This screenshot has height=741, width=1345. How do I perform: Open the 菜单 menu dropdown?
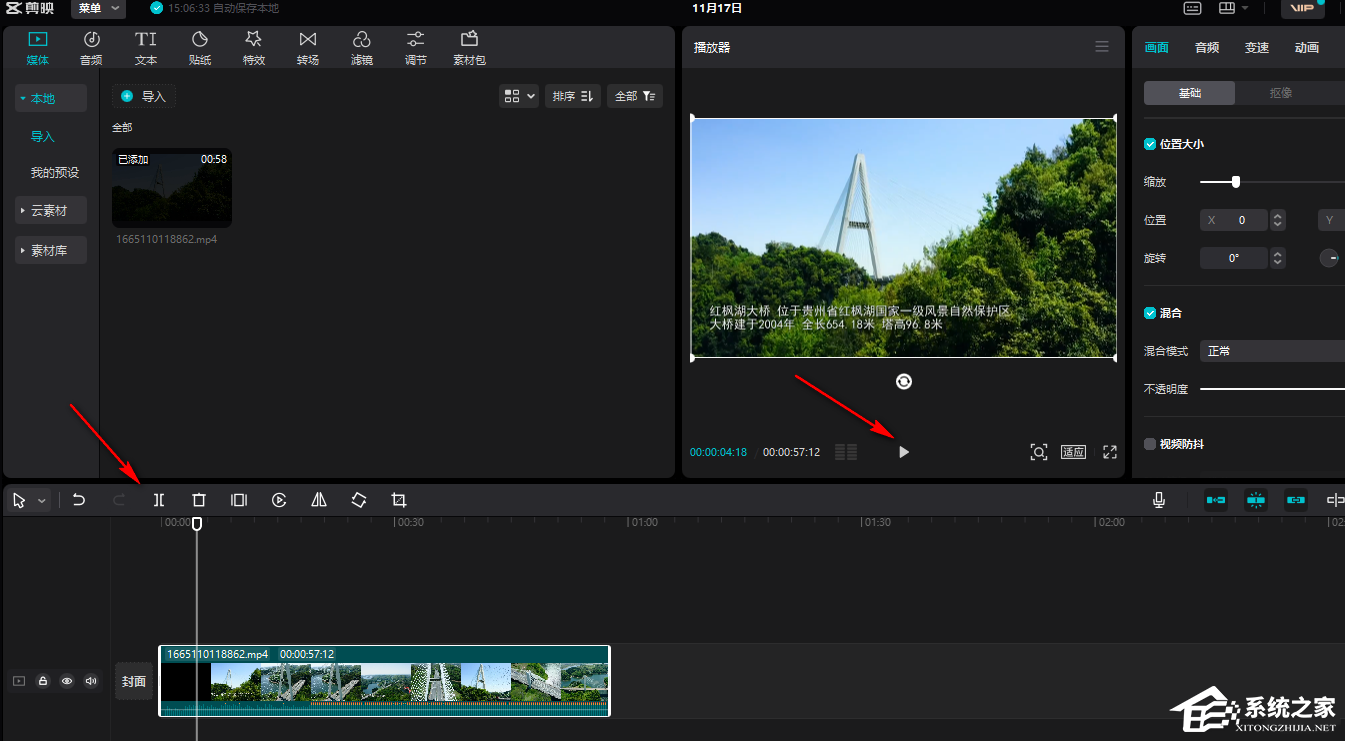[x=98, y=9]
